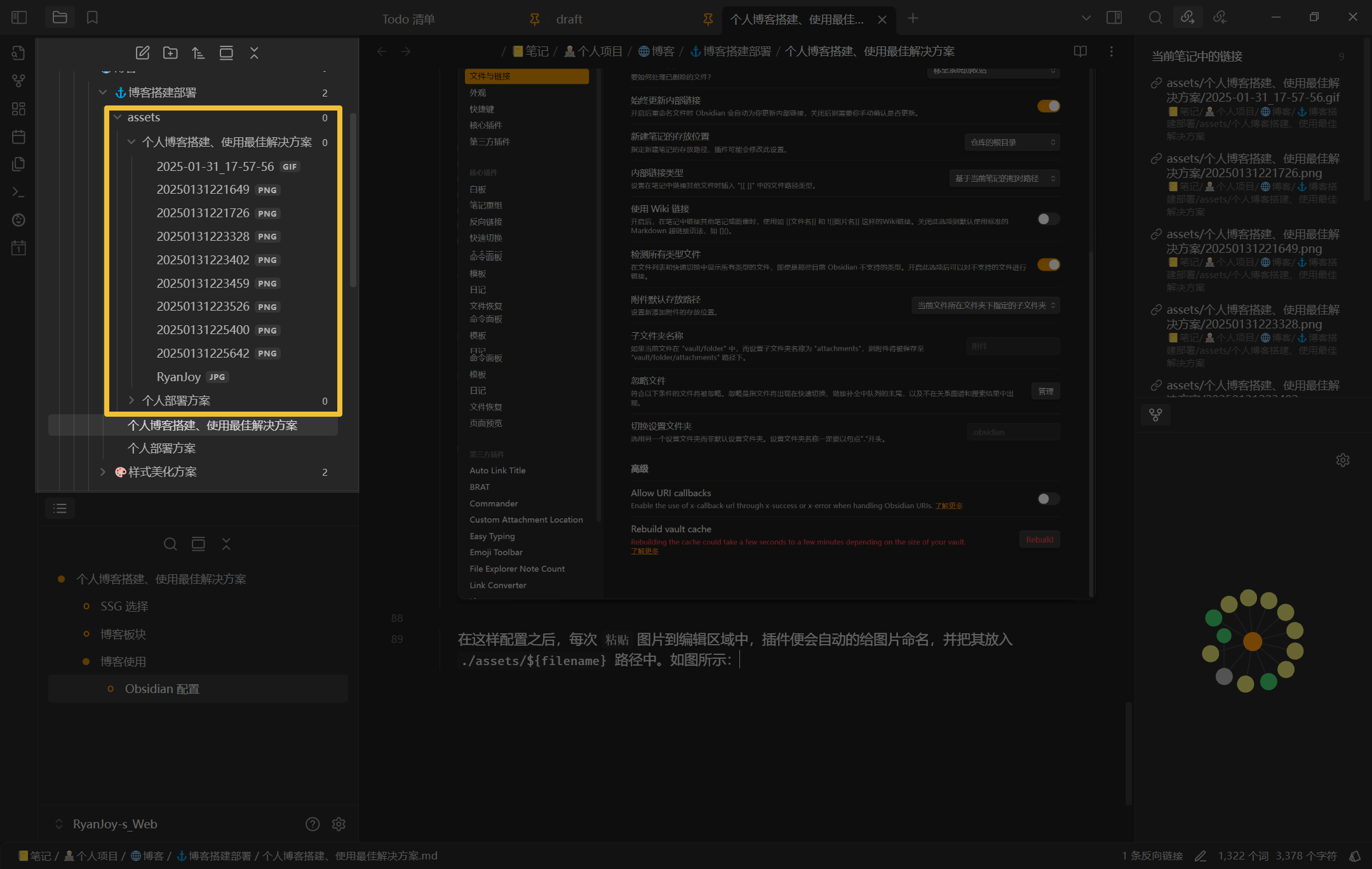Enable the 使用 Wiki 链接 switch
Screen dimensions: 1372x869
1048,219
